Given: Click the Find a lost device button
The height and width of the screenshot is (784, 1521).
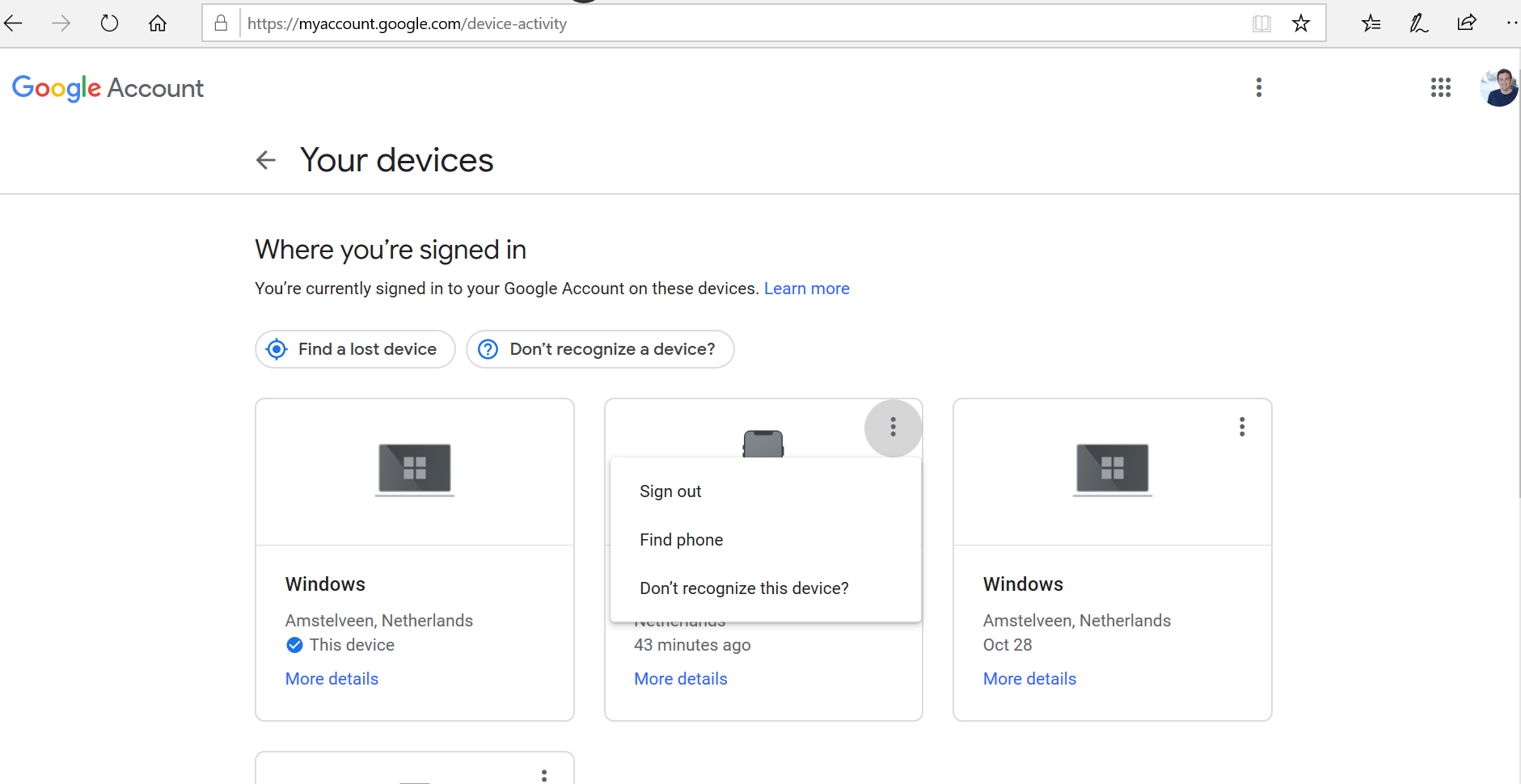Looking at the screenshot, I should point(355,349).
